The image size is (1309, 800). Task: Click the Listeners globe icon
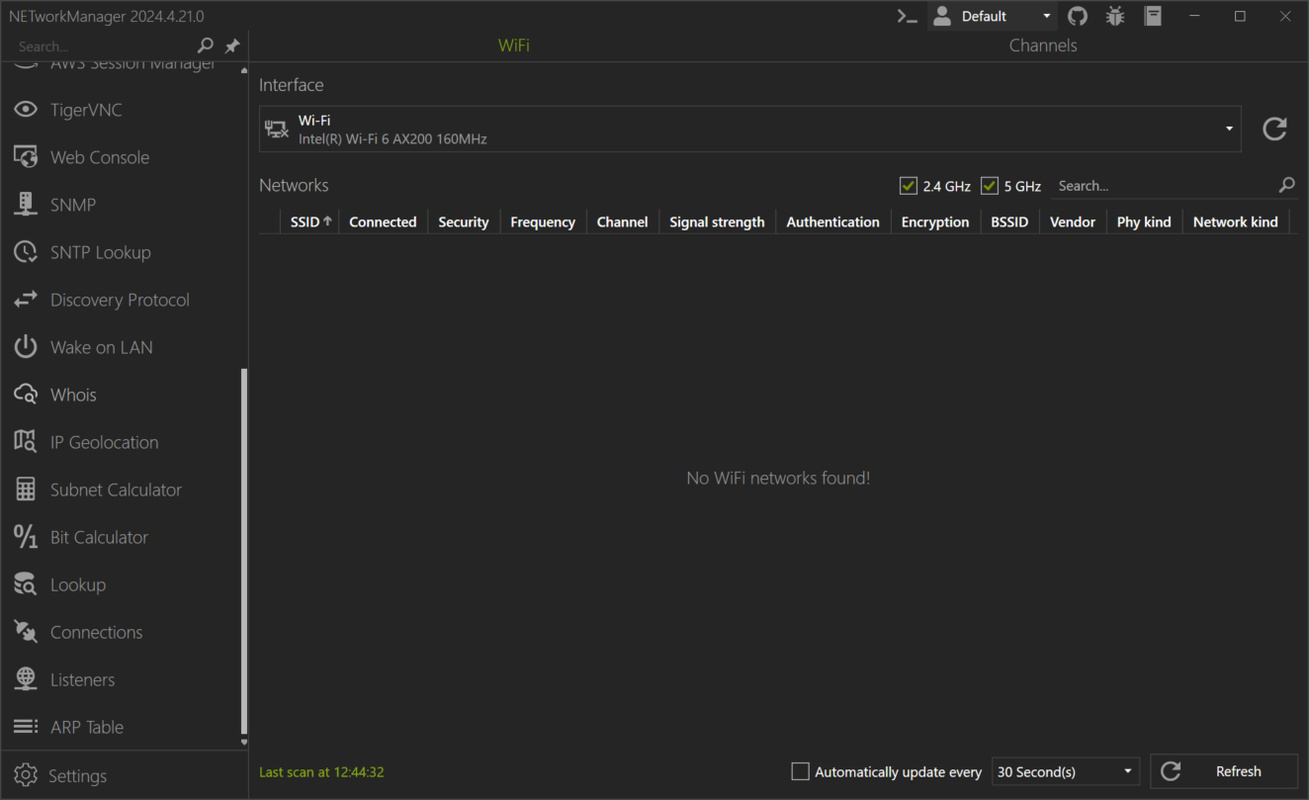26,679
